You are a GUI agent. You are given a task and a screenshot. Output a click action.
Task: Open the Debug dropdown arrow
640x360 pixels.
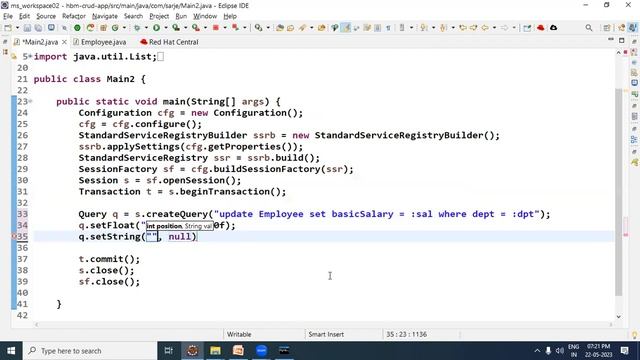coord(146,28)
